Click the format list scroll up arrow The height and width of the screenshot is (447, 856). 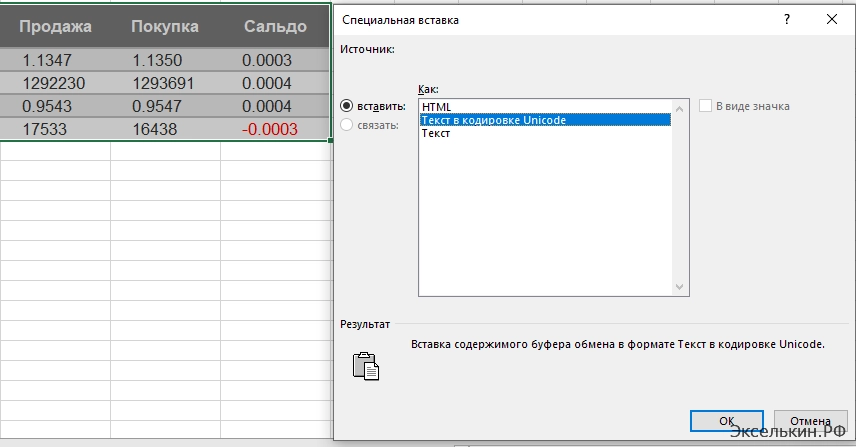coord(681,107)
